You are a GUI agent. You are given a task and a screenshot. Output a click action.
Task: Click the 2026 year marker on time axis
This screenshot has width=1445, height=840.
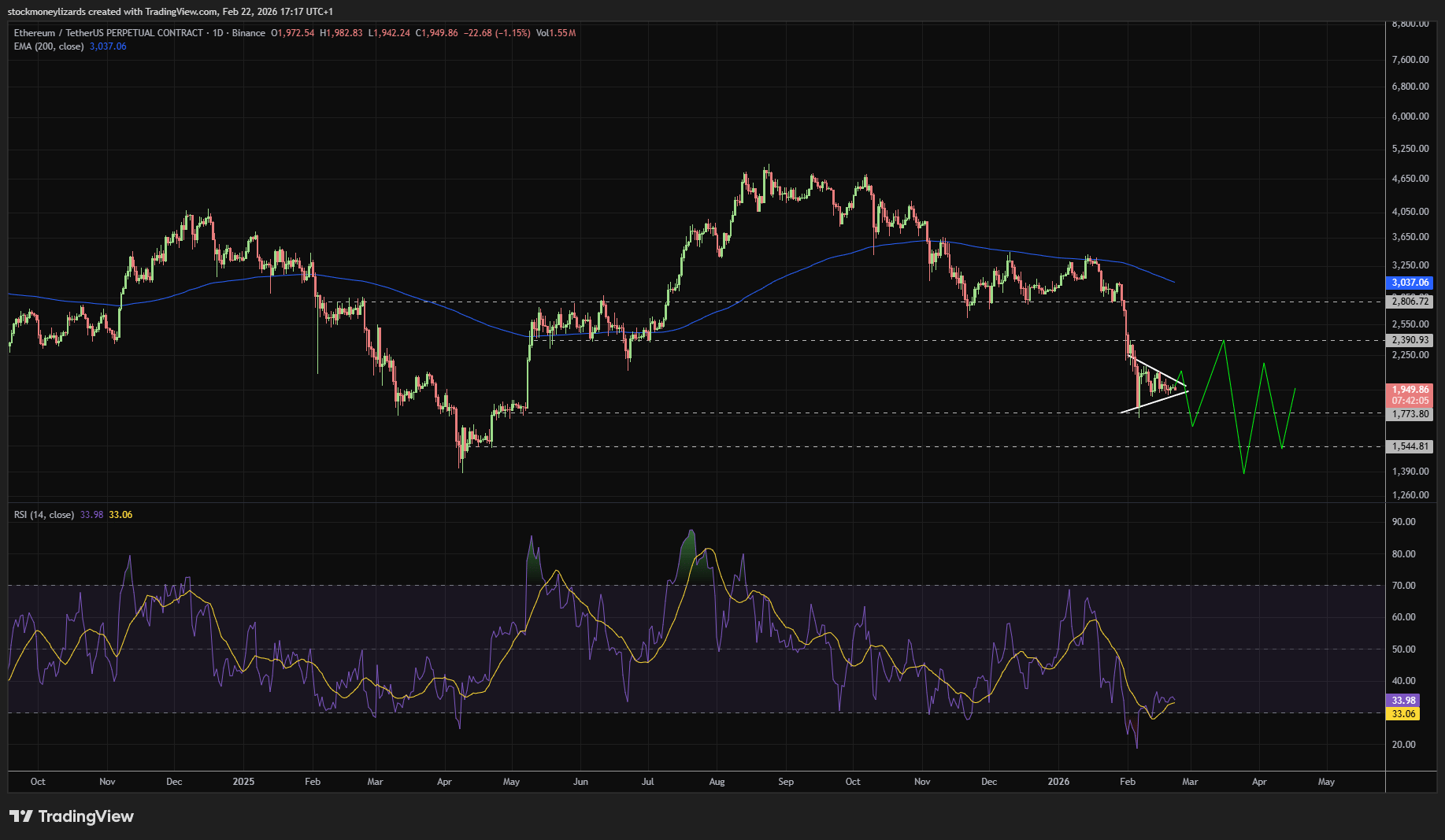(x=1058, y=782)
